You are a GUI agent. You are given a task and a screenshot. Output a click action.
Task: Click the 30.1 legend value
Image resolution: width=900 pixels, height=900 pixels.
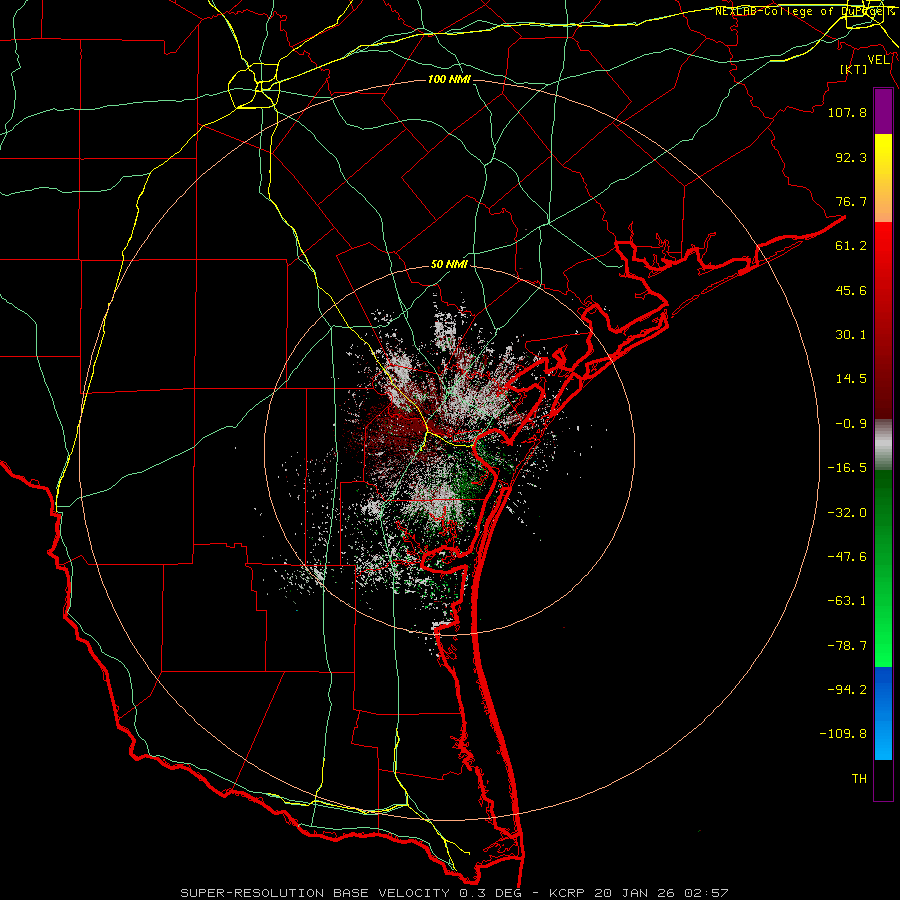click(x=851, y=335)
